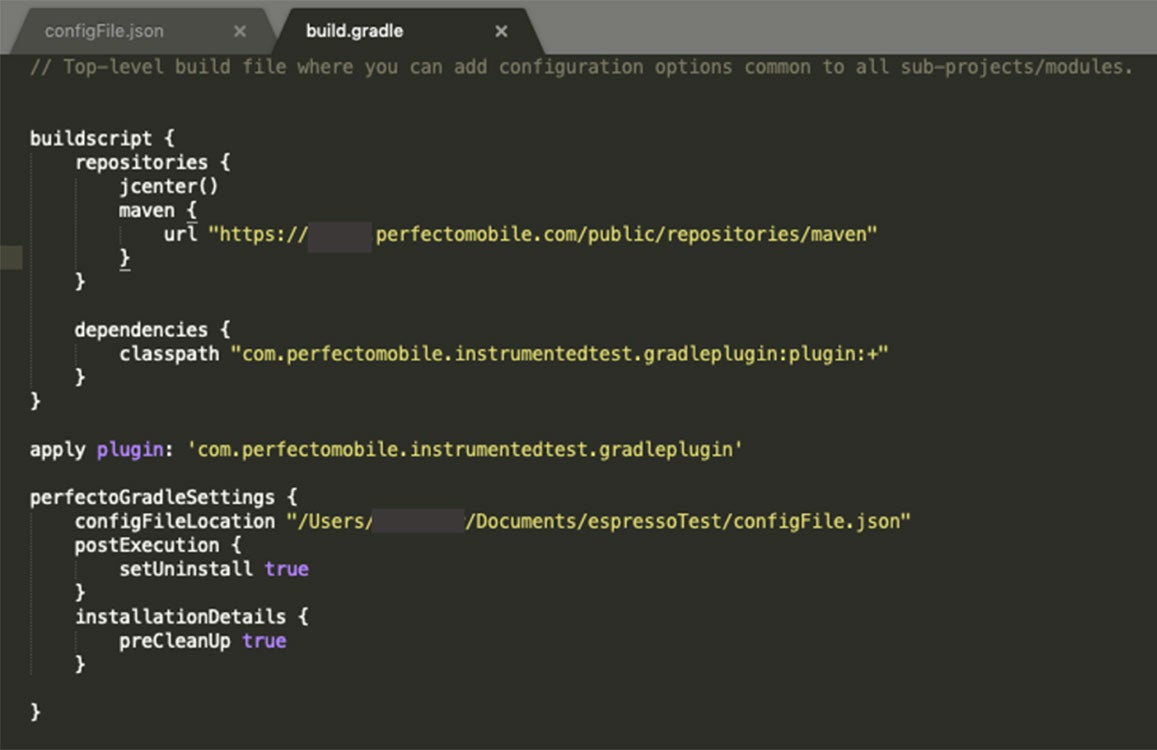The height and width of the screenshot is (750, 1157).
Task: Click the gutter marker beside maven's closing brace
Action: [x=11, y=258]
